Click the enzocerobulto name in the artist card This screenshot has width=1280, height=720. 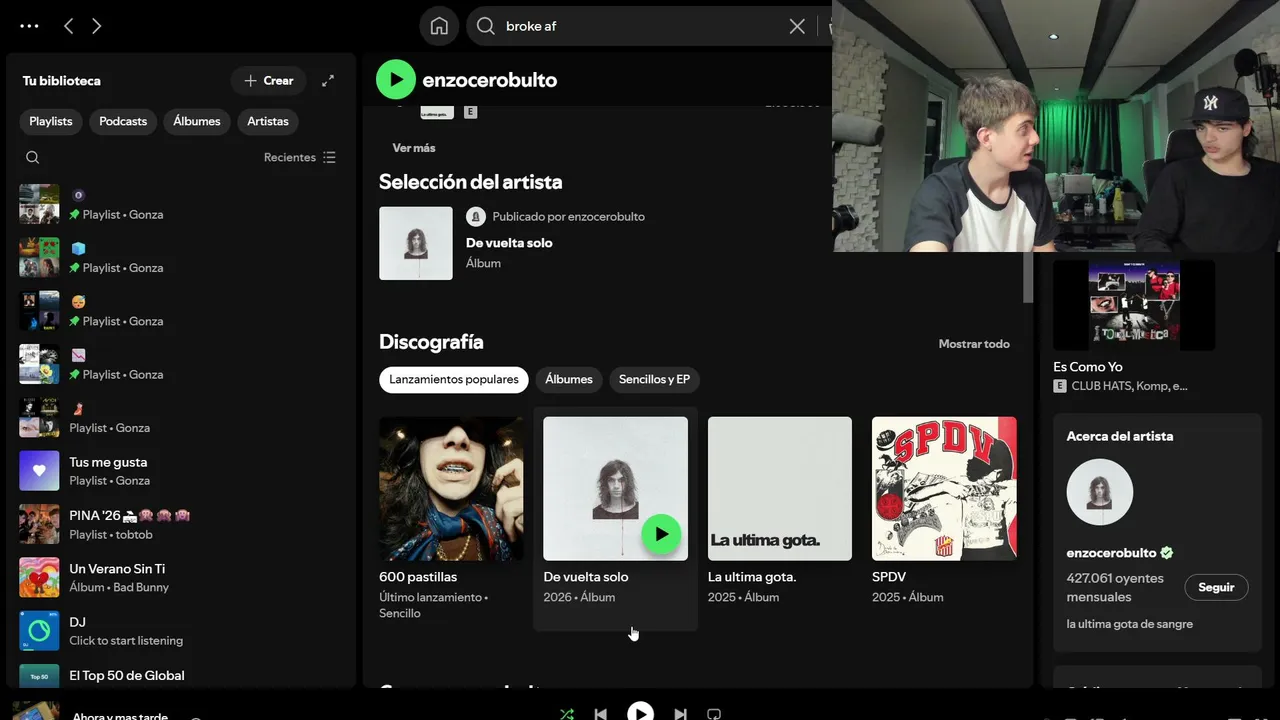tap(1112, 553)
